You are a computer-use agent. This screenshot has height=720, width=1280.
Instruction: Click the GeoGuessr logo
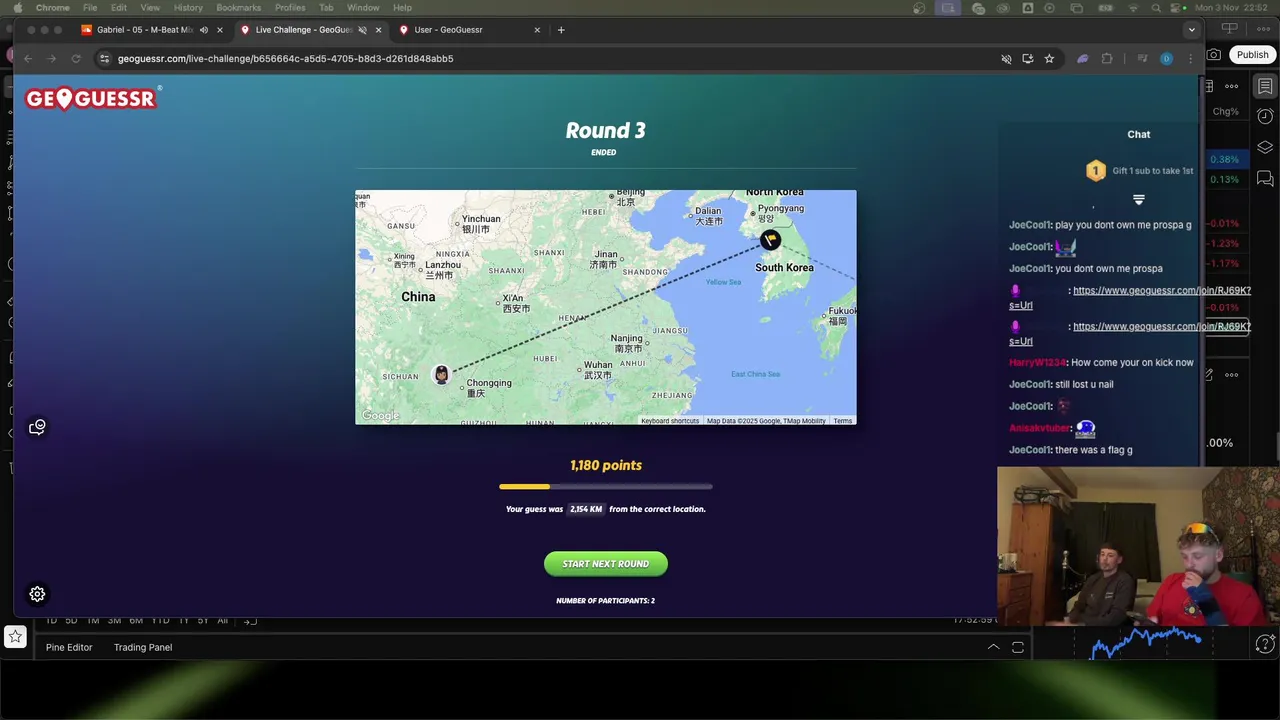pos(92,98)
